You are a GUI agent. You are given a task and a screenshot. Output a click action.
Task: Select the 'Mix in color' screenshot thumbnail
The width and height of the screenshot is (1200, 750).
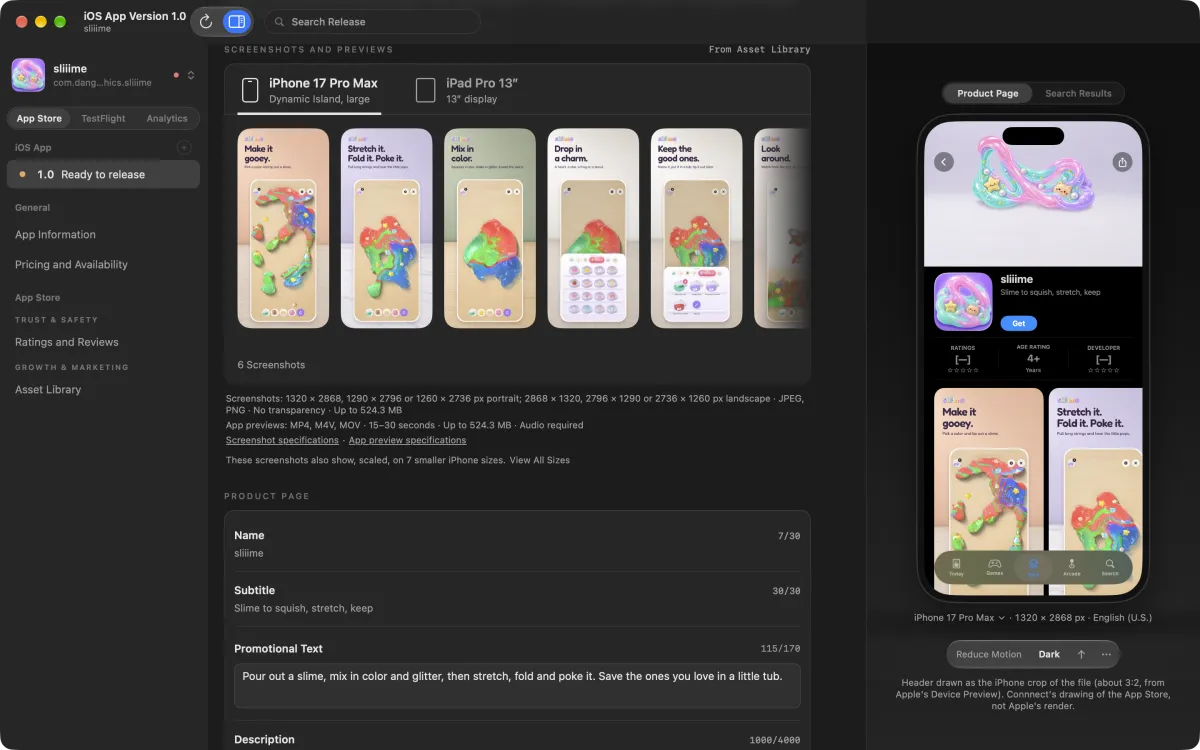pyautogui.click(x=490, y=228)
